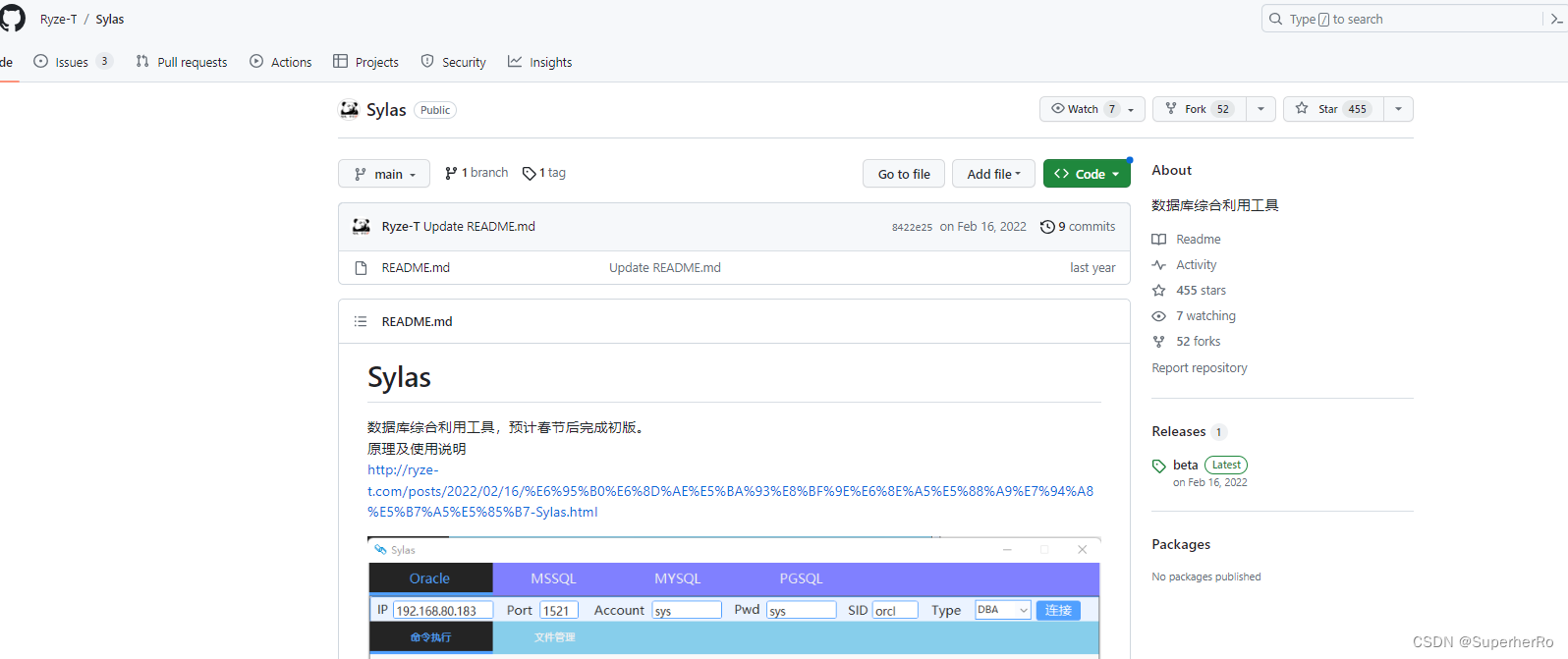View the 9 commits history
Viewport: 1568px width, 659px height.
(x=1078, y=227)
